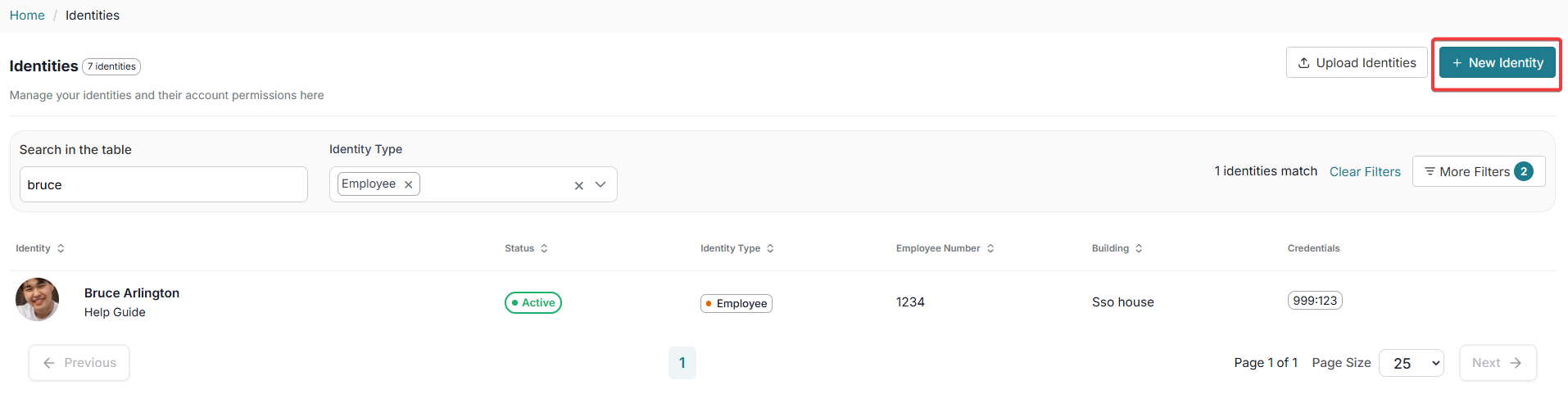Viewport: 1568px width, 399px height.
Task: Go to the Previous page
Action: point(79,363)
